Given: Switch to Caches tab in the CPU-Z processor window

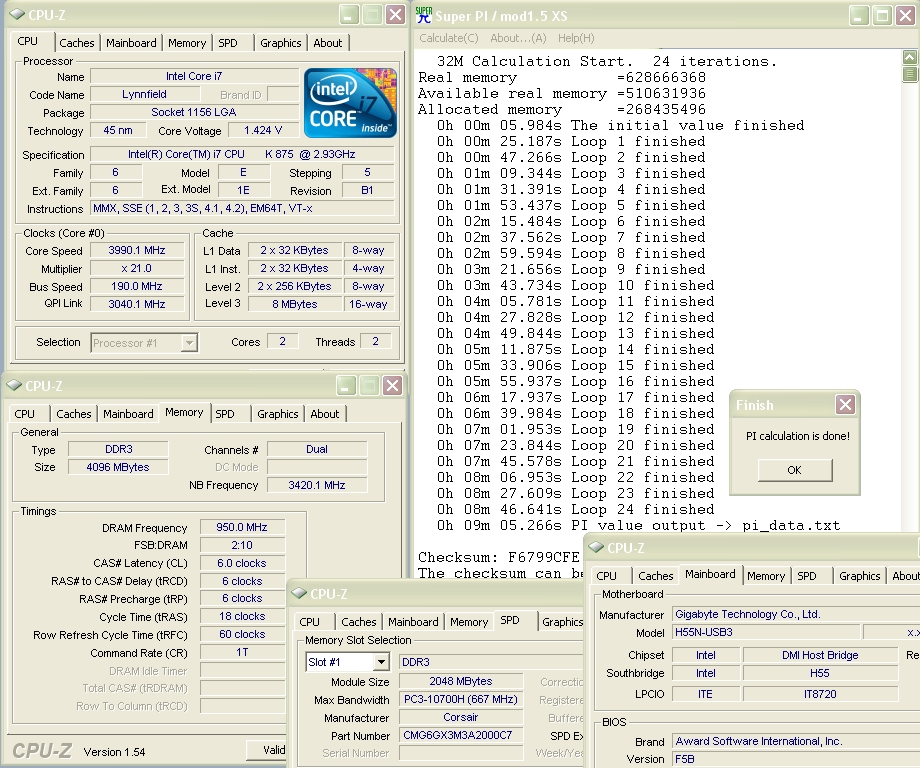Looking at the screenshot, I should pyautogui.click(x=77, y=43).
